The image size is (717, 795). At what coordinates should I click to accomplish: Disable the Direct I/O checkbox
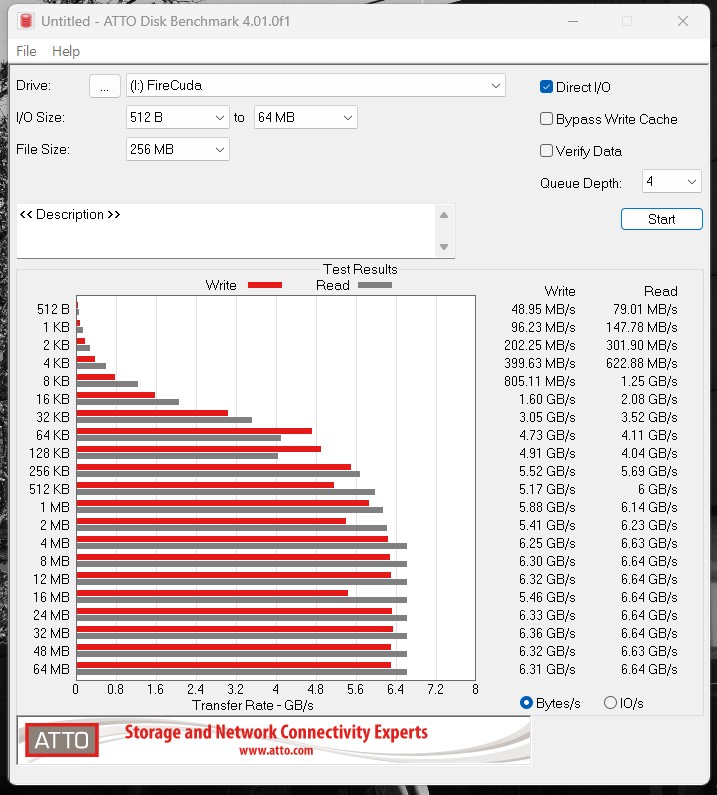click(x=547, y=87)
